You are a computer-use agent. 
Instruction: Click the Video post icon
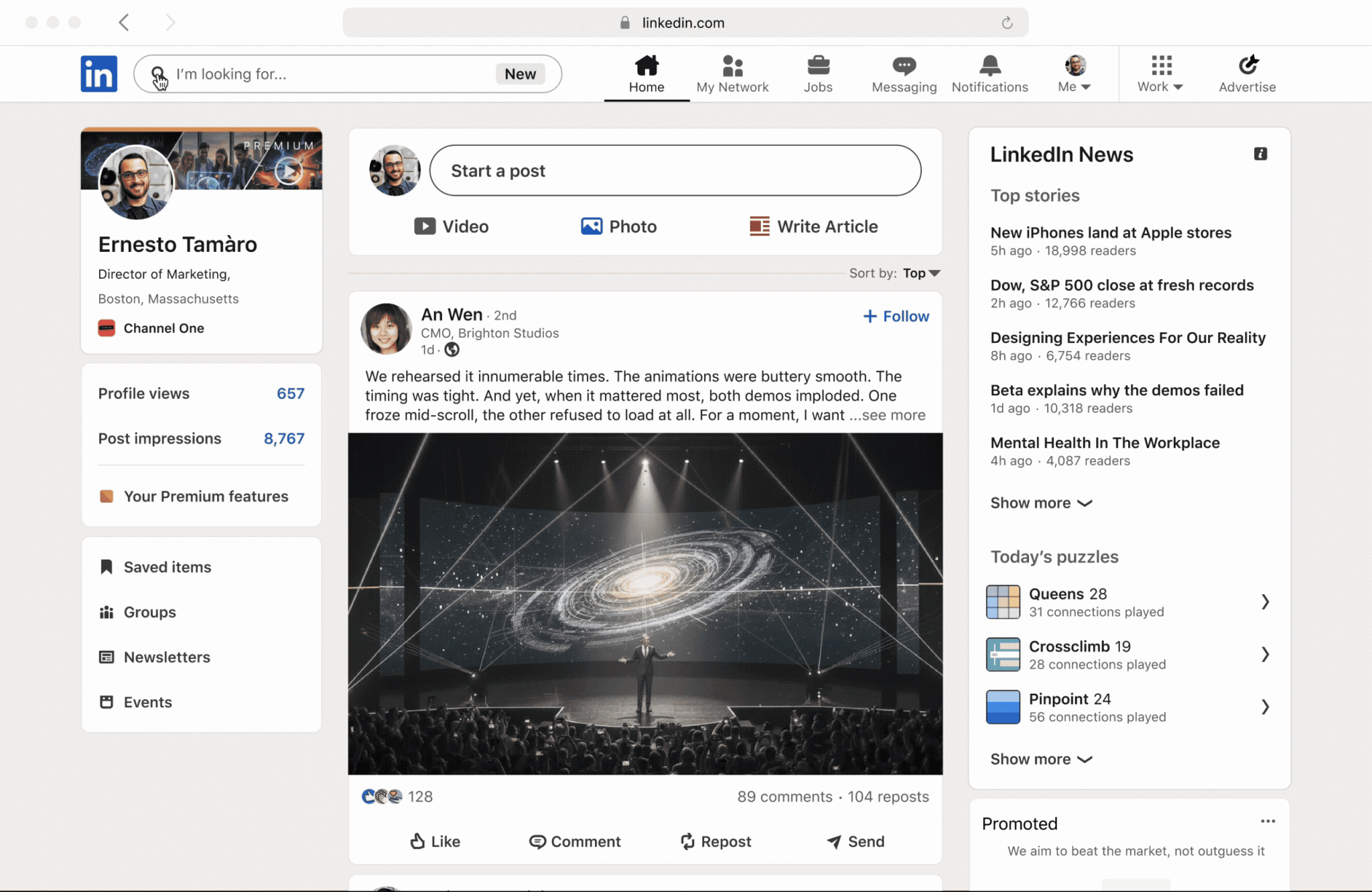pos(425,226)
